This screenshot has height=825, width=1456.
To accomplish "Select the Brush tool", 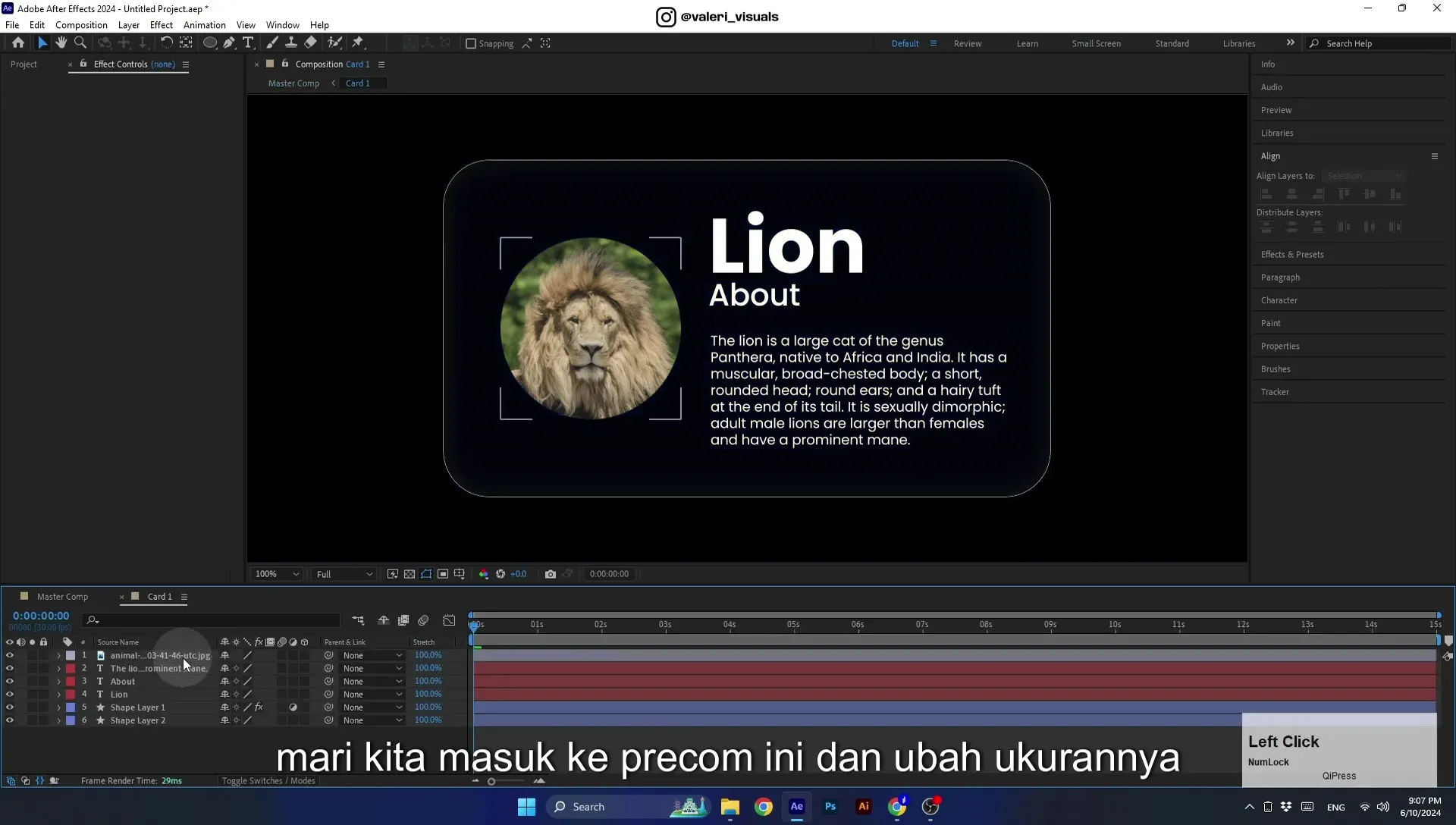I will [x=272, y=43].
